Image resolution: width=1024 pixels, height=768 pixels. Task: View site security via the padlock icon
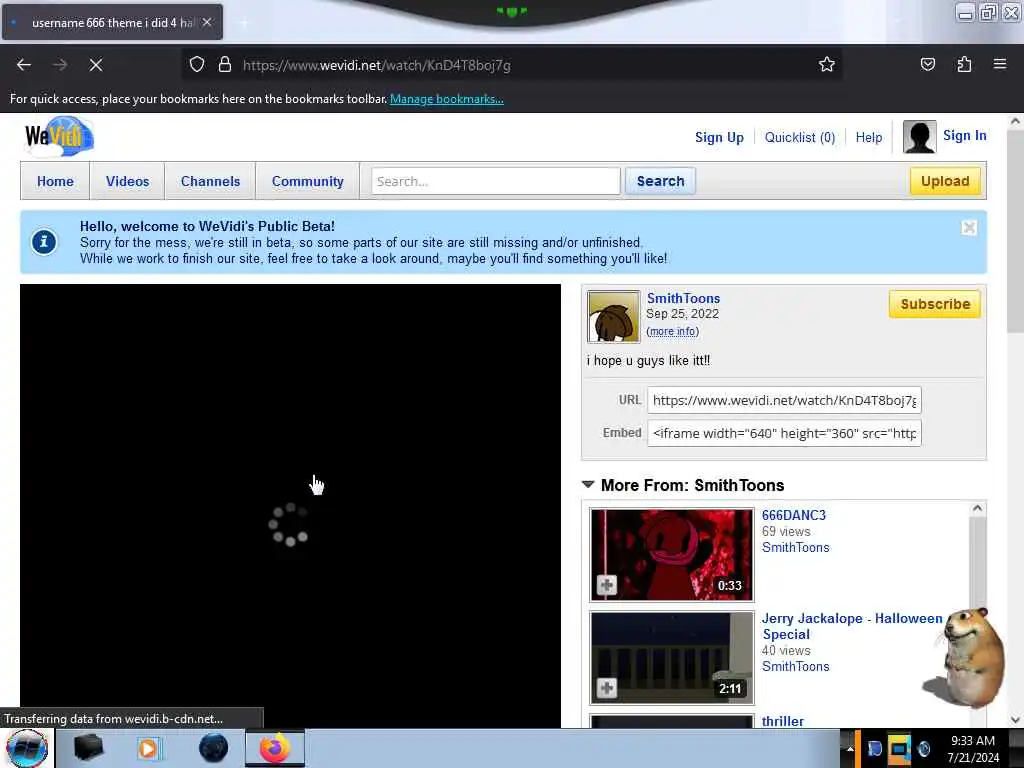coord(225,65)
